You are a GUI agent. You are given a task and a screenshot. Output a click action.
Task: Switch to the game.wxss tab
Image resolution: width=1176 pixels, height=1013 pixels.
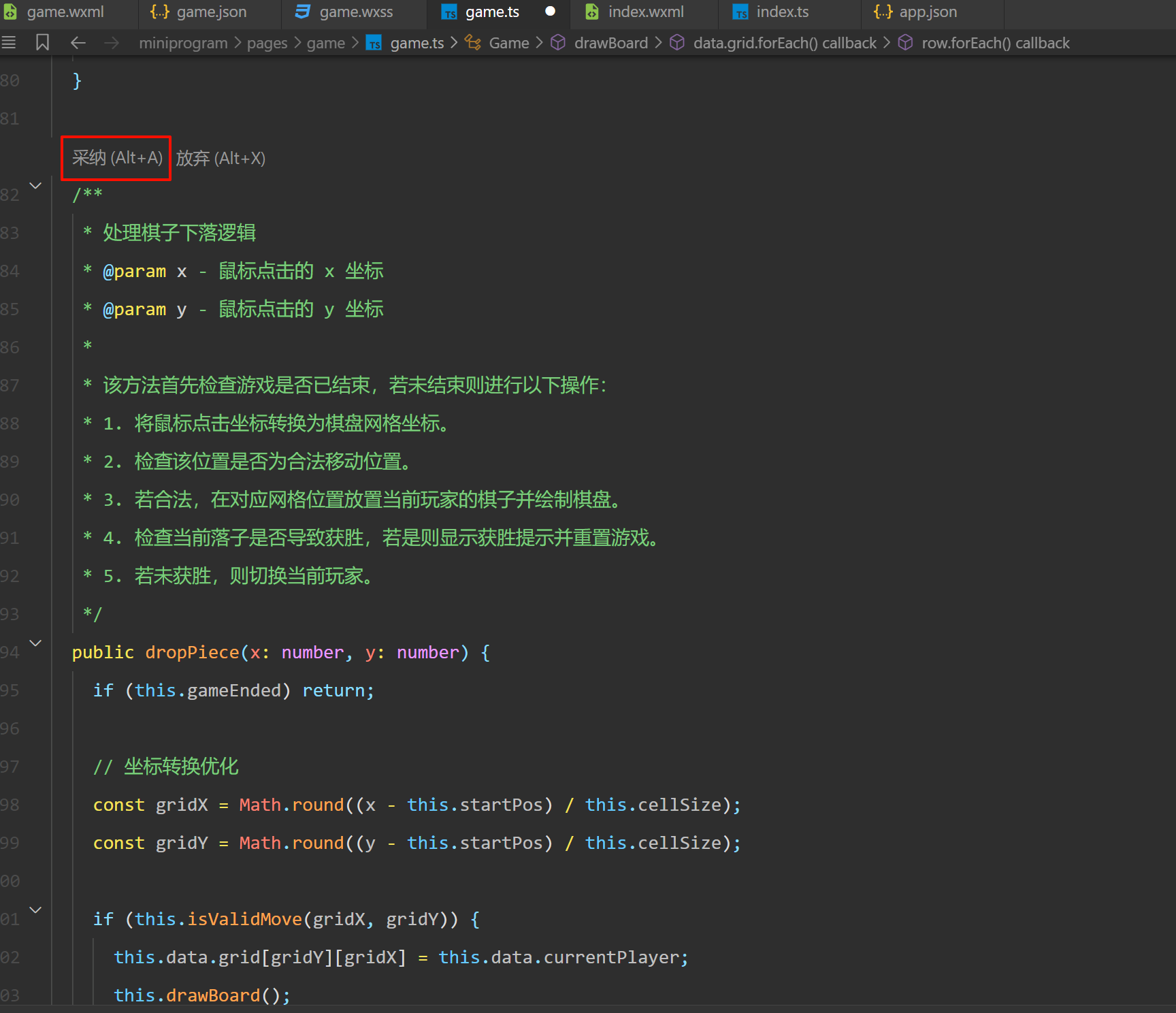(355, 12)
